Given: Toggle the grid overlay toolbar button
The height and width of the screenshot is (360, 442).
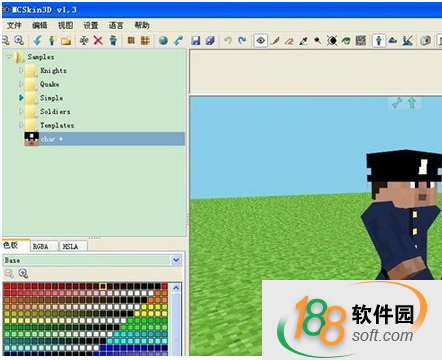Looking at the screenshot, I should (x=145, y=40).
